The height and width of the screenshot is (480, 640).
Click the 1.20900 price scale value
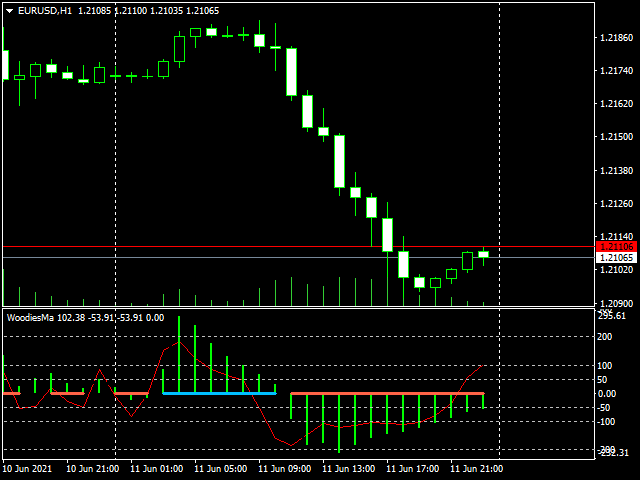click(616, 303)
